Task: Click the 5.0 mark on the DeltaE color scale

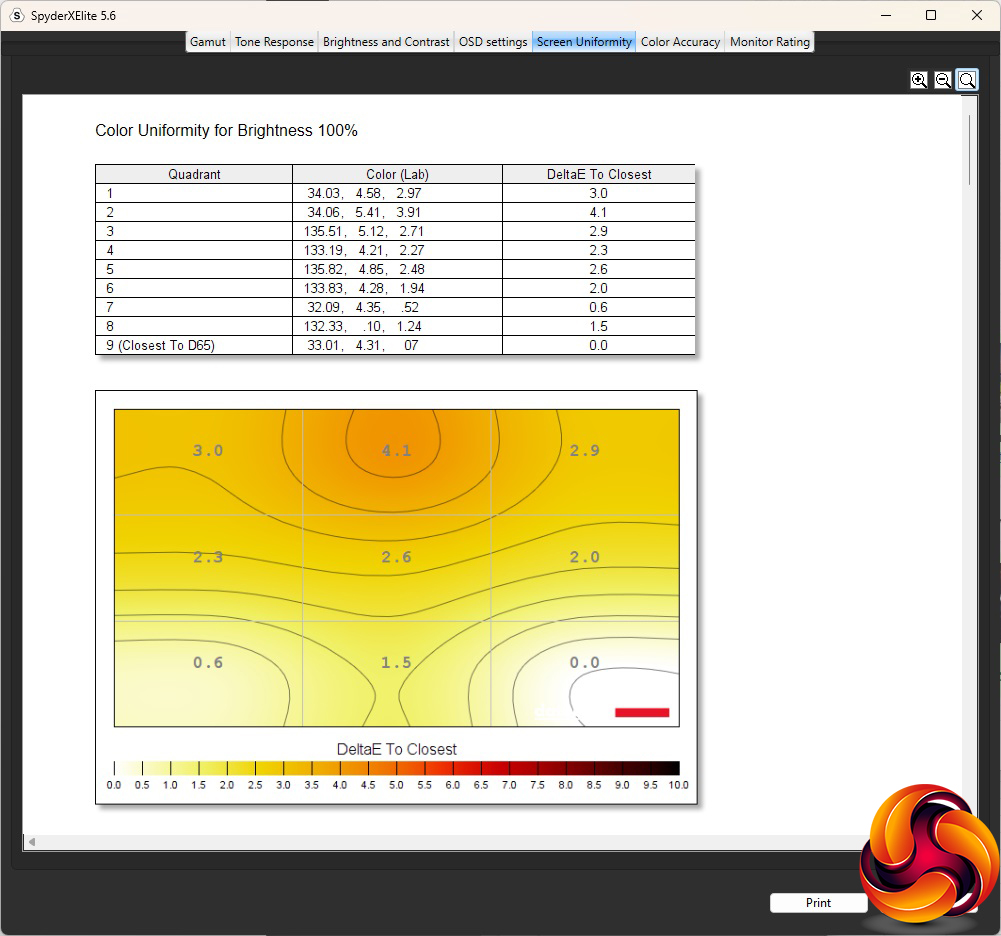Action: tap(396, 785)
